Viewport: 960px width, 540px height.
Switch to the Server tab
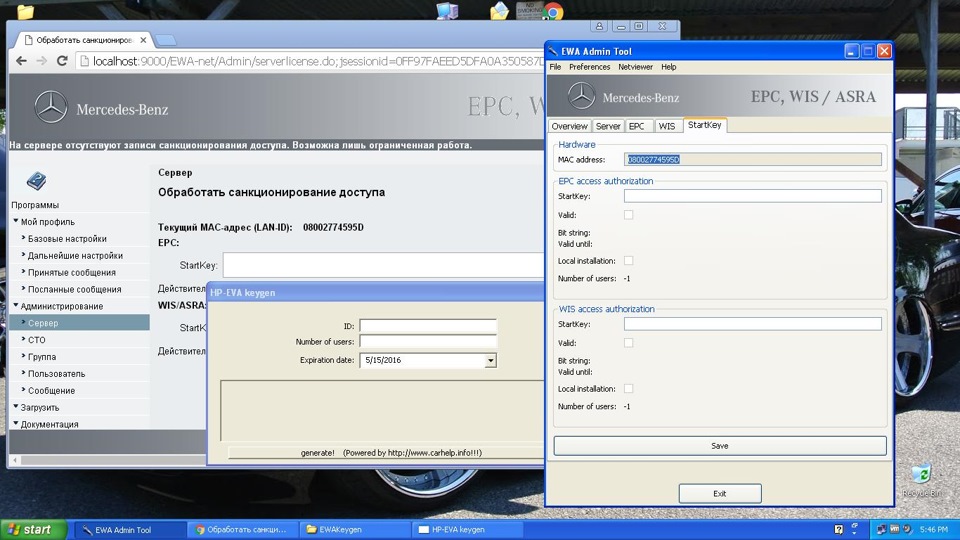[x=608, y=126]
